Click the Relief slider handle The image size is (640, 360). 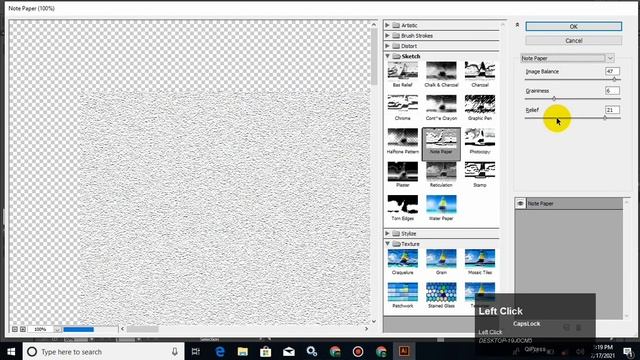[605, 118]
